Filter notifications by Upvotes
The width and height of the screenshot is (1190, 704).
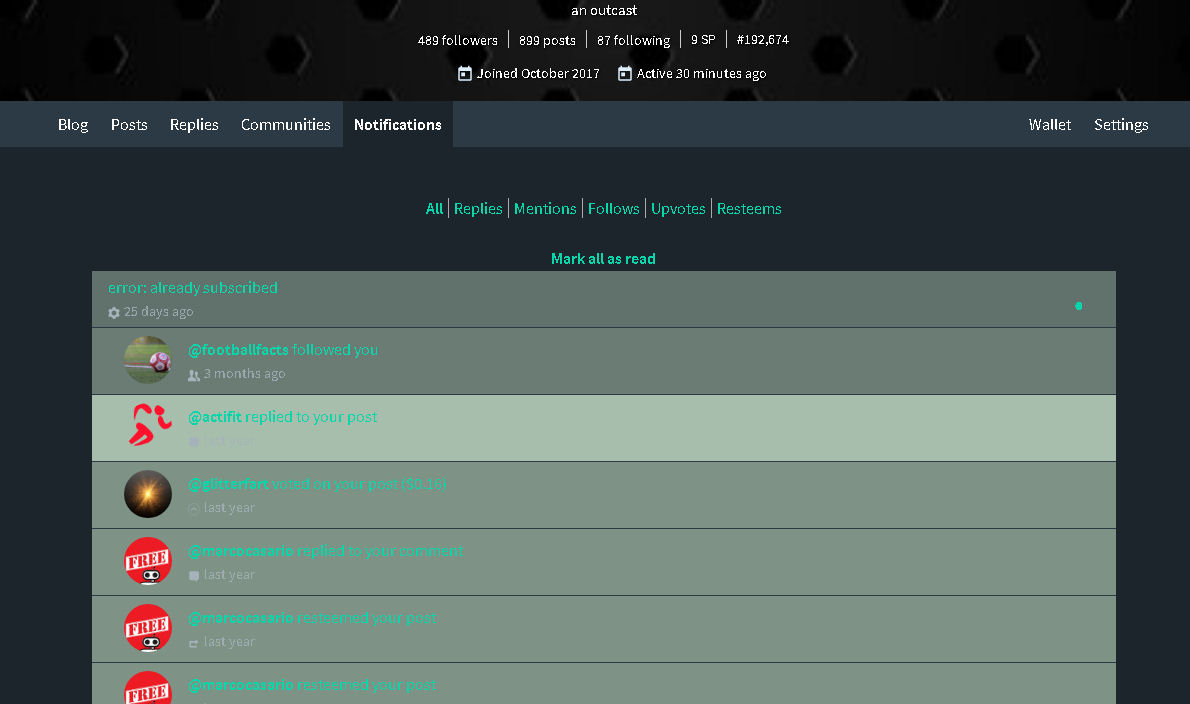coord(678,209)
